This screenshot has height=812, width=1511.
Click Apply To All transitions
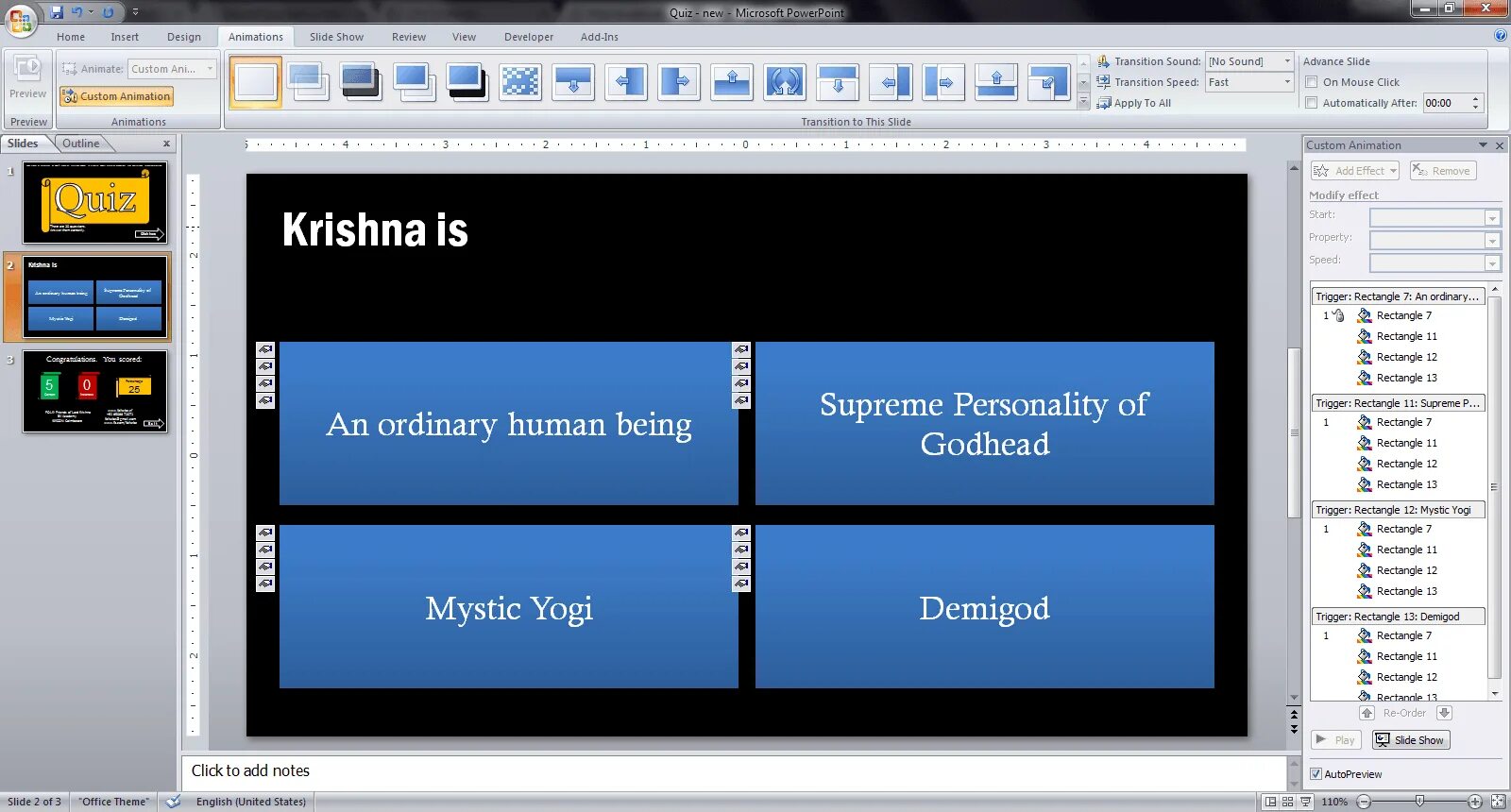coord(1133,103)
